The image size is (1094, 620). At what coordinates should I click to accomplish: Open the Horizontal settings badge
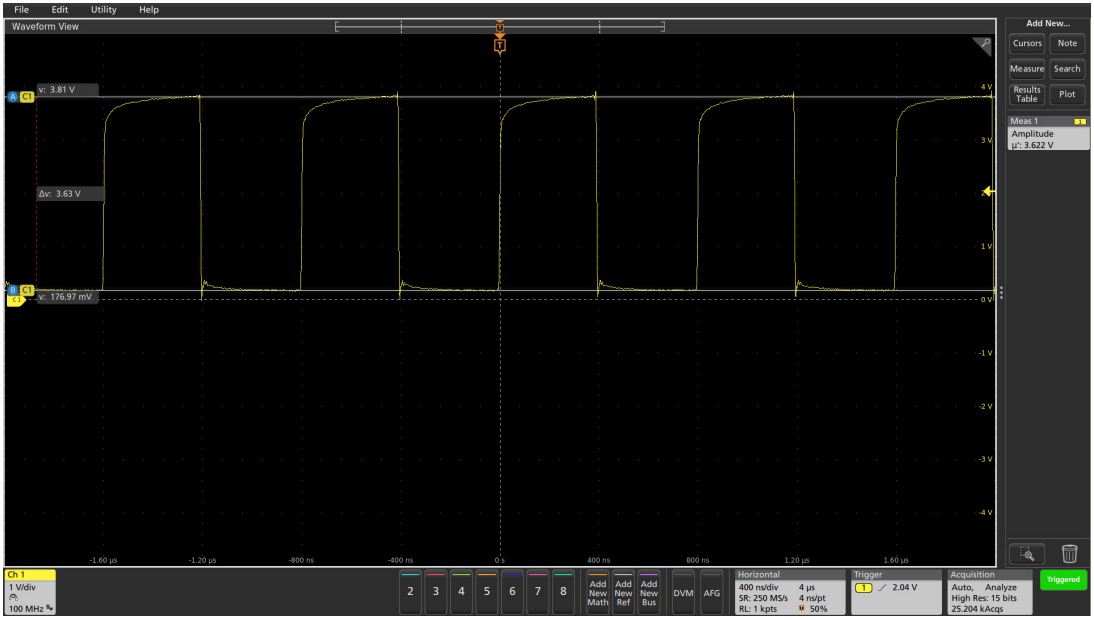tap(788, 591)
